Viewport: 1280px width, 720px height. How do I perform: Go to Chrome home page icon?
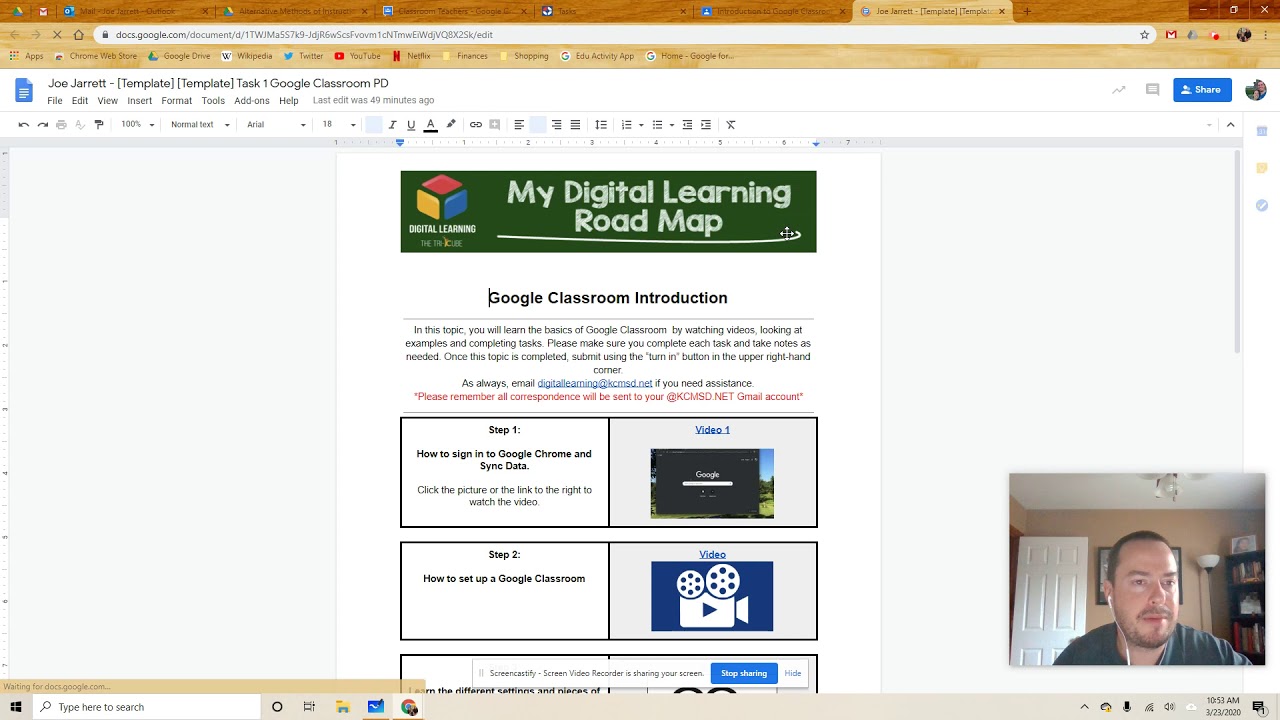(x=79, y=34)
